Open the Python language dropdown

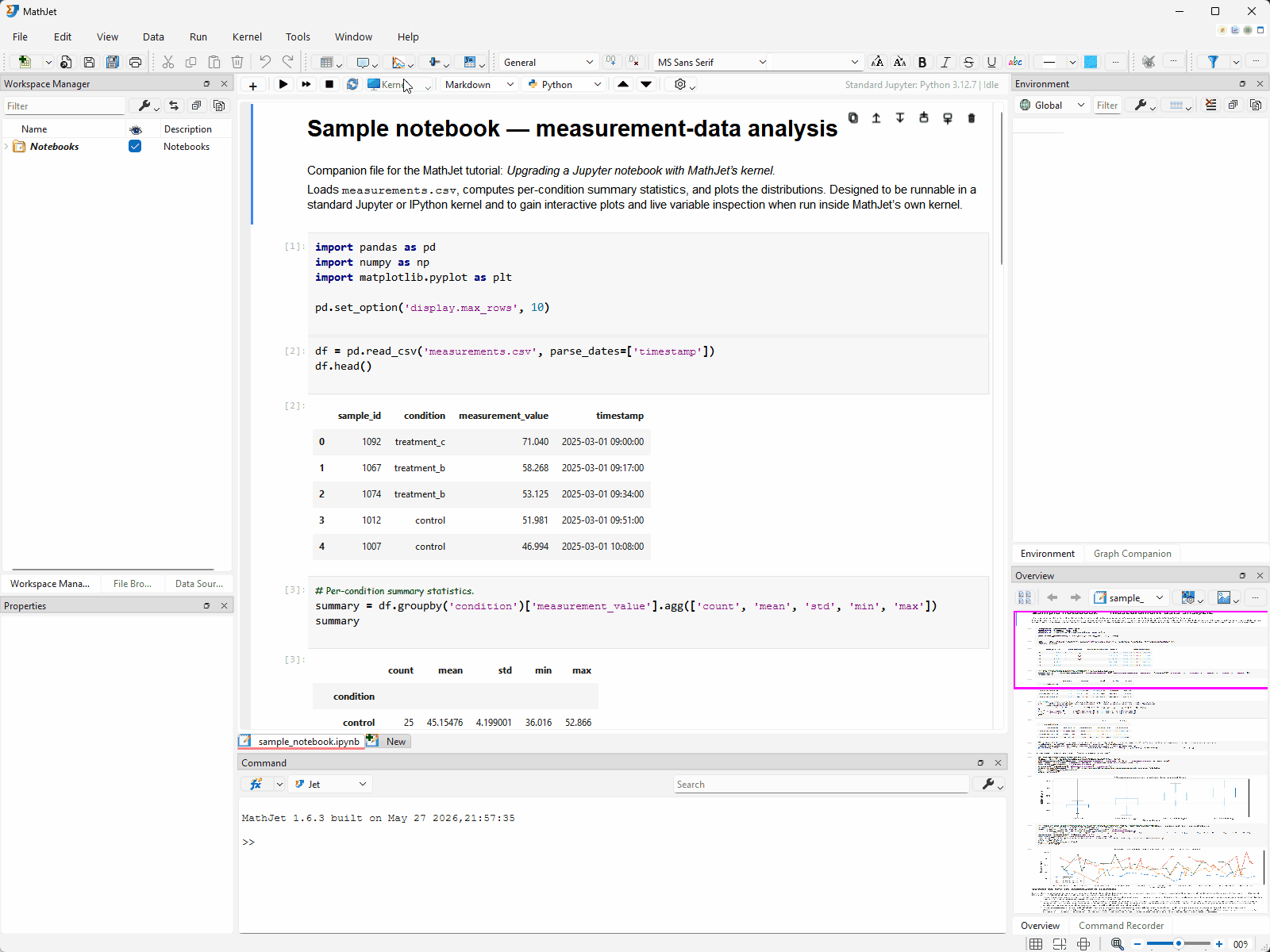tap(564, 84)
